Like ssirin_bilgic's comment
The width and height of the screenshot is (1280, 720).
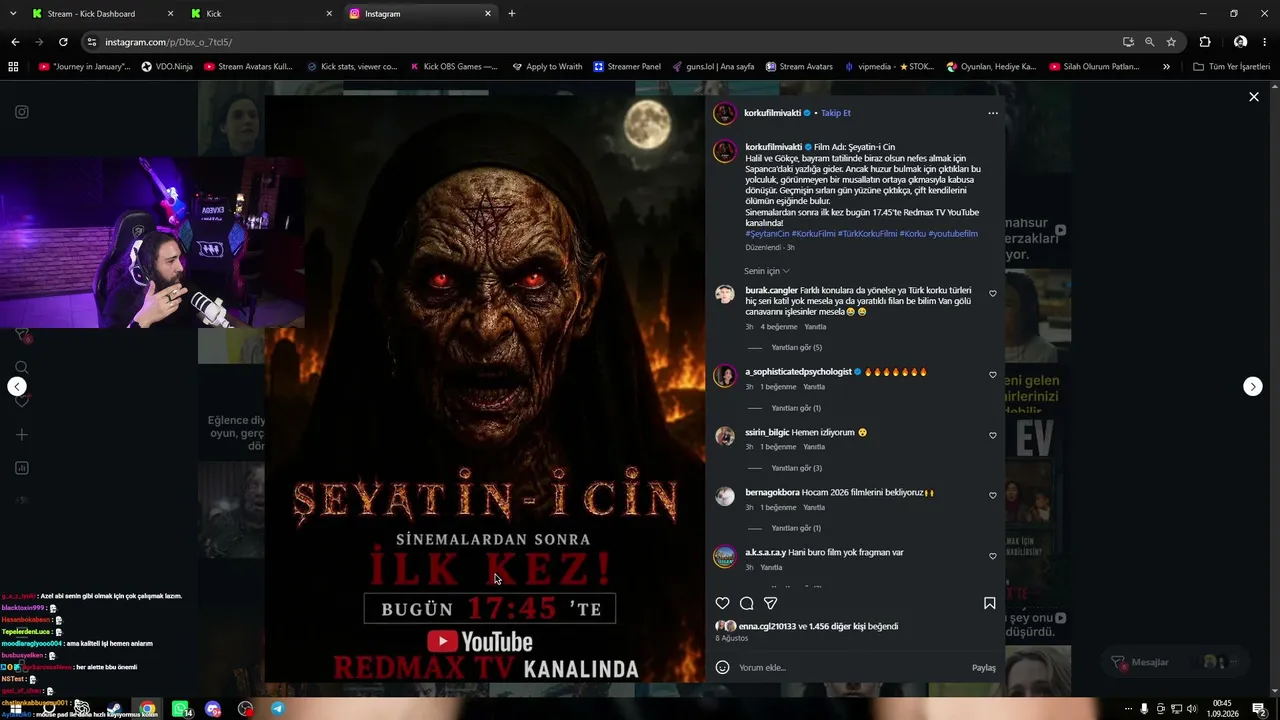[x=993, y=436]
